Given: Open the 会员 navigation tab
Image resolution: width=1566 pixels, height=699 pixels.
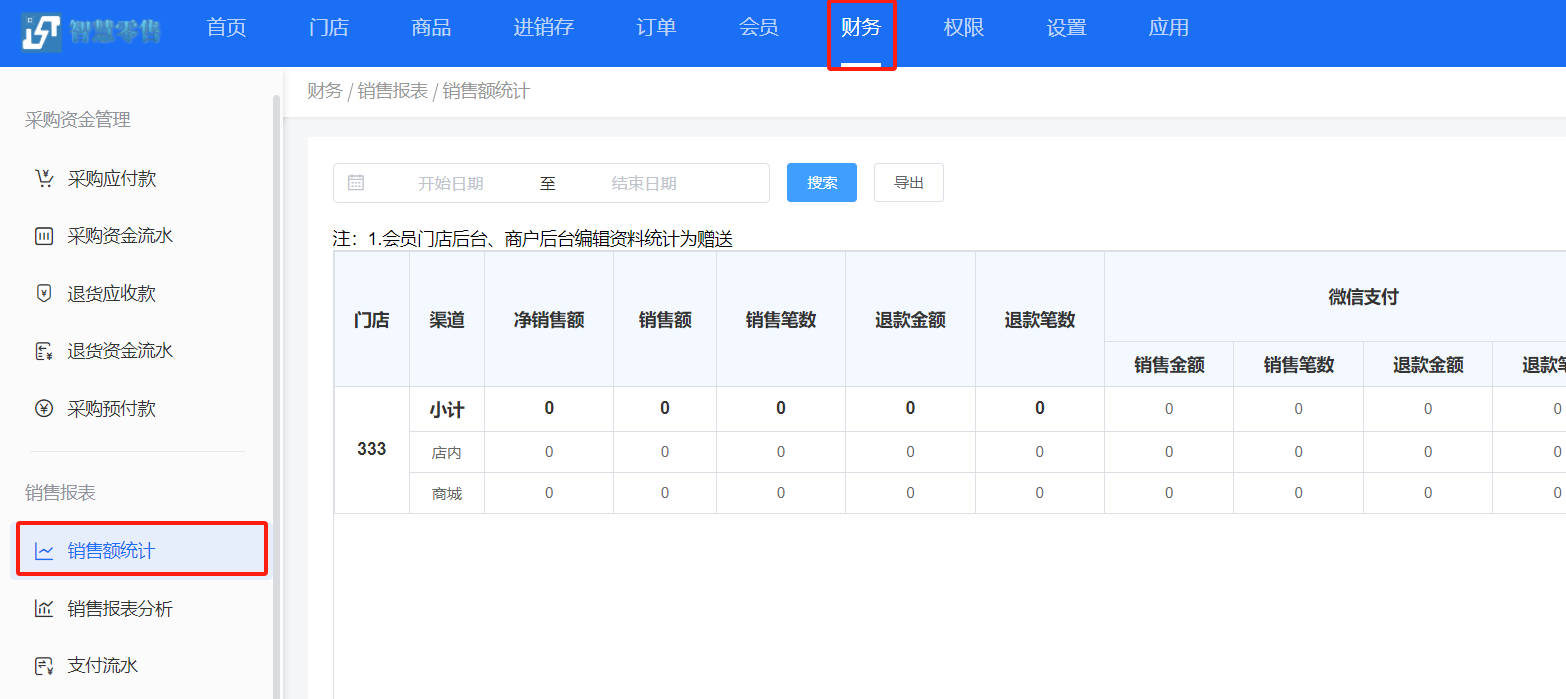Looking at the screenshot, I should (758, 28).
